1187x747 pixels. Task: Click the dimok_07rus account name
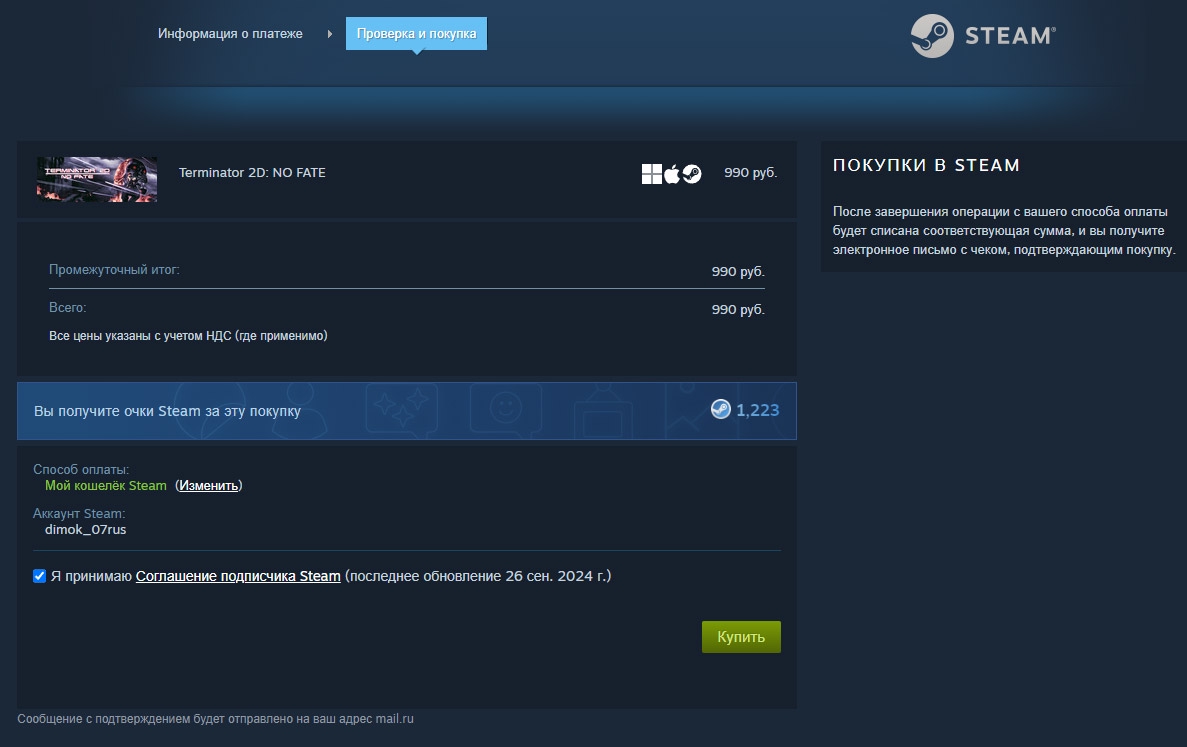[86, 530]
